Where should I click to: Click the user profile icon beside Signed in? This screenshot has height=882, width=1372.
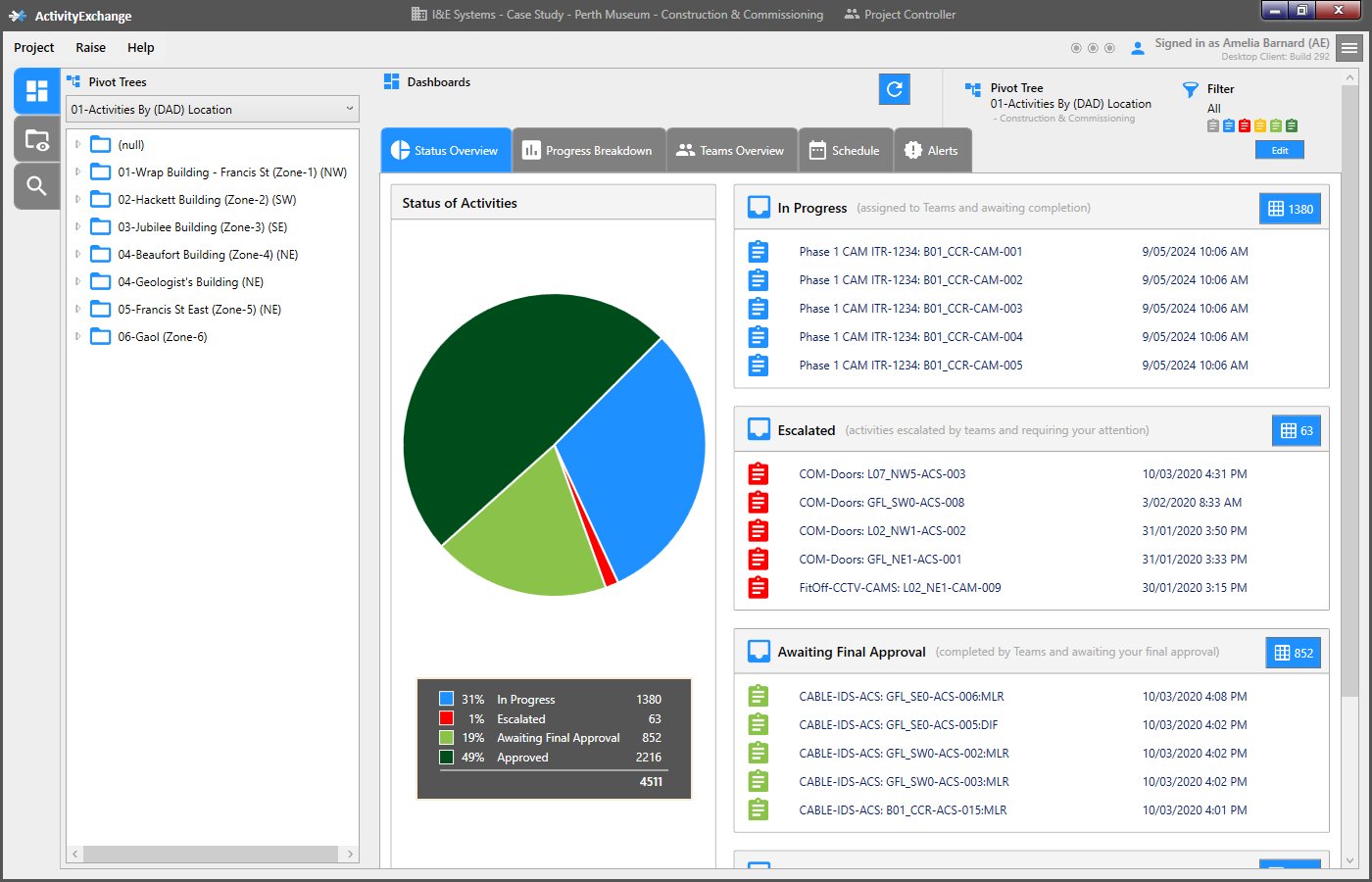click(1138, 48)
